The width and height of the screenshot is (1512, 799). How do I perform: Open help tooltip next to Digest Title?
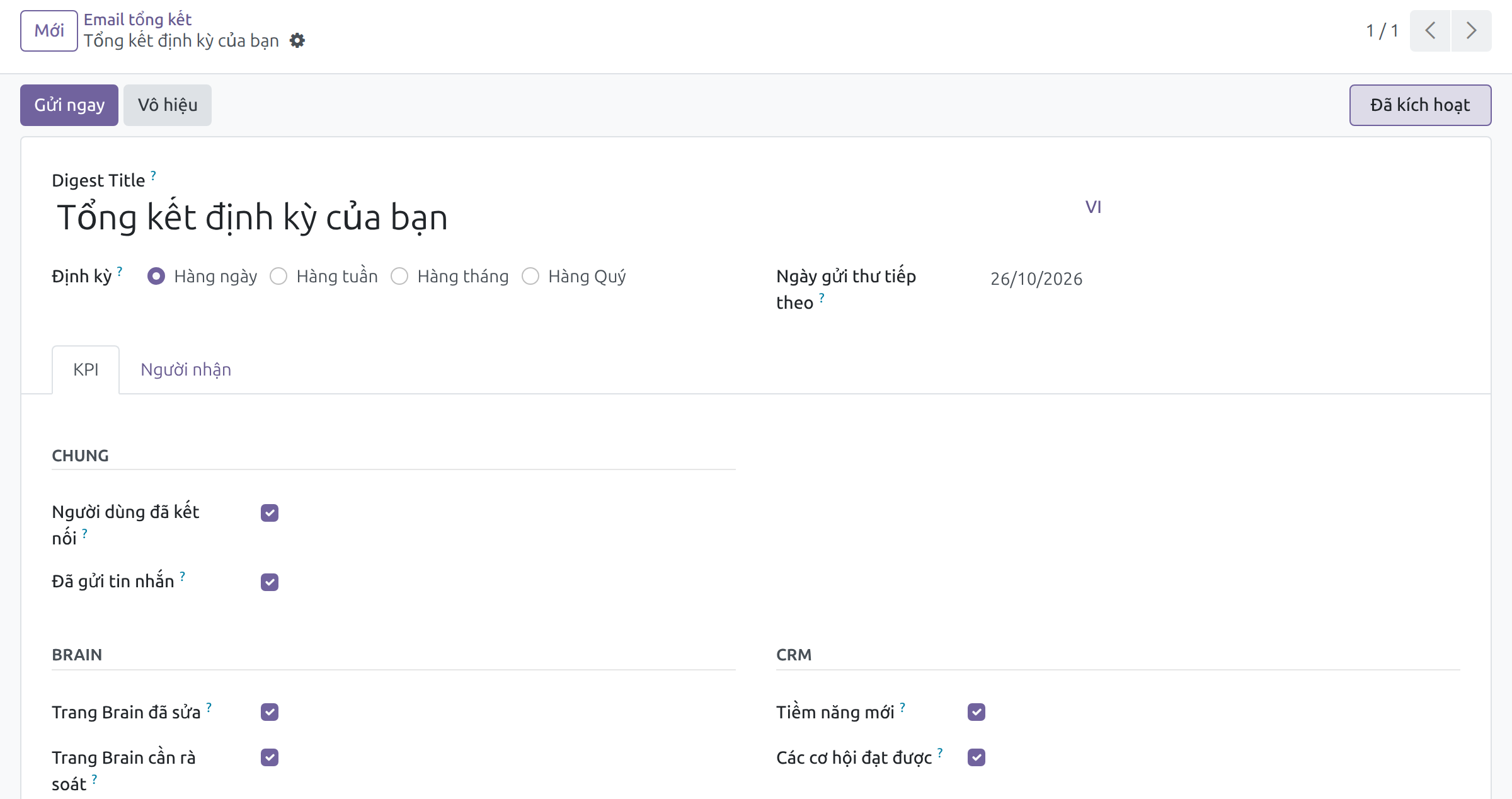(x=153, y=176)
